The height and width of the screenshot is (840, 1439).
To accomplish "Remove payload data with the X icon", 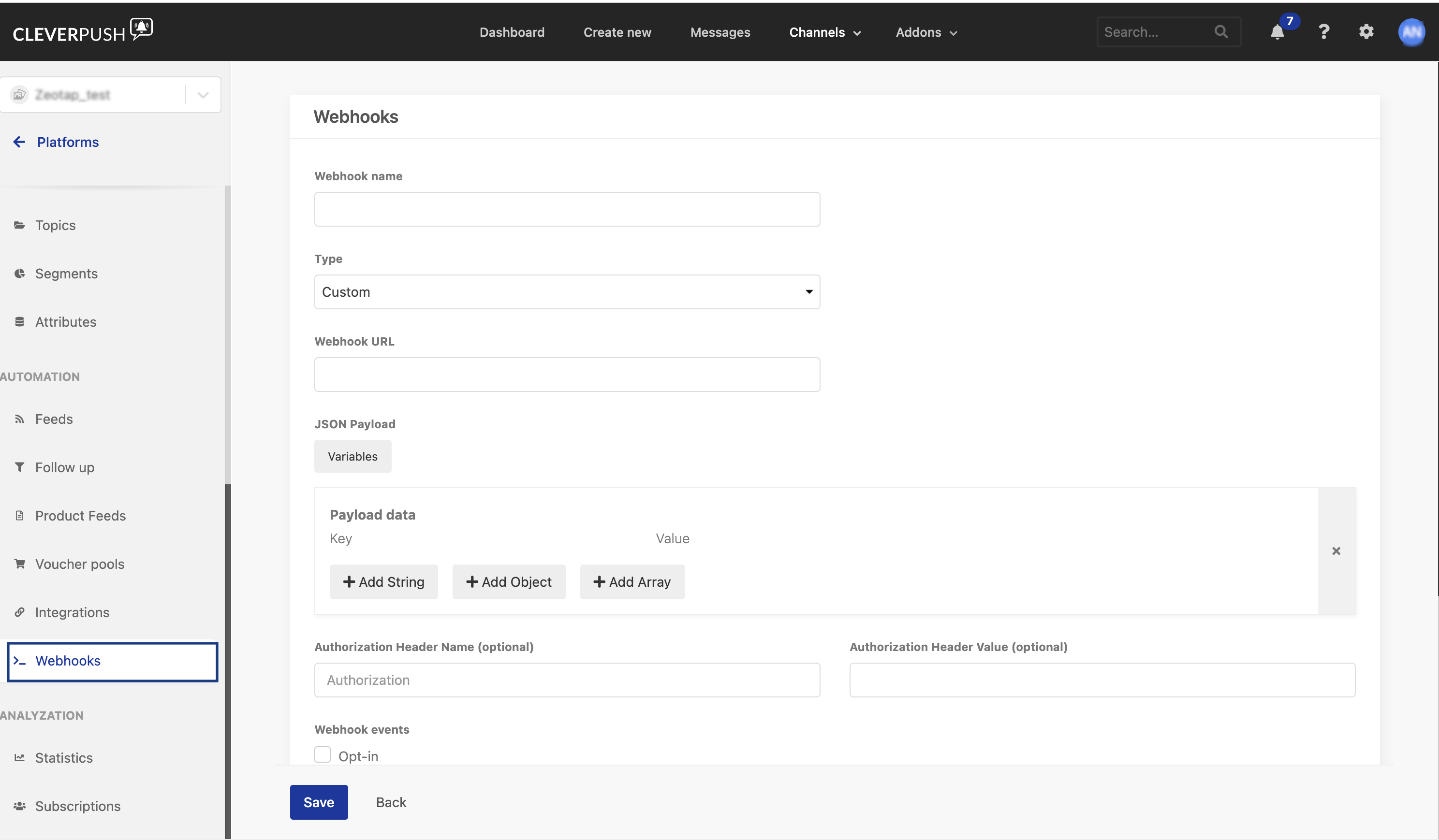I will (x=1336, y=550).
